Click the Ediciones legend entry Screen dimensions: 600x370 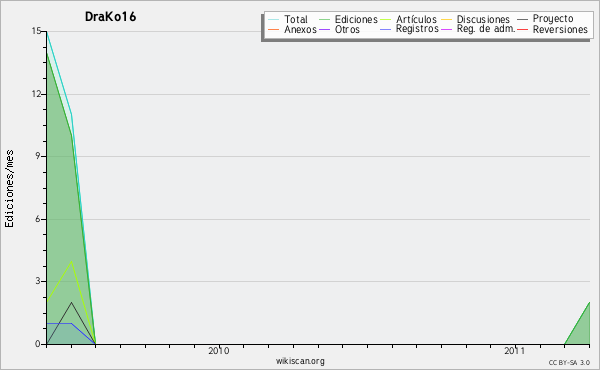pyautogui.click(x=356, y=19)
